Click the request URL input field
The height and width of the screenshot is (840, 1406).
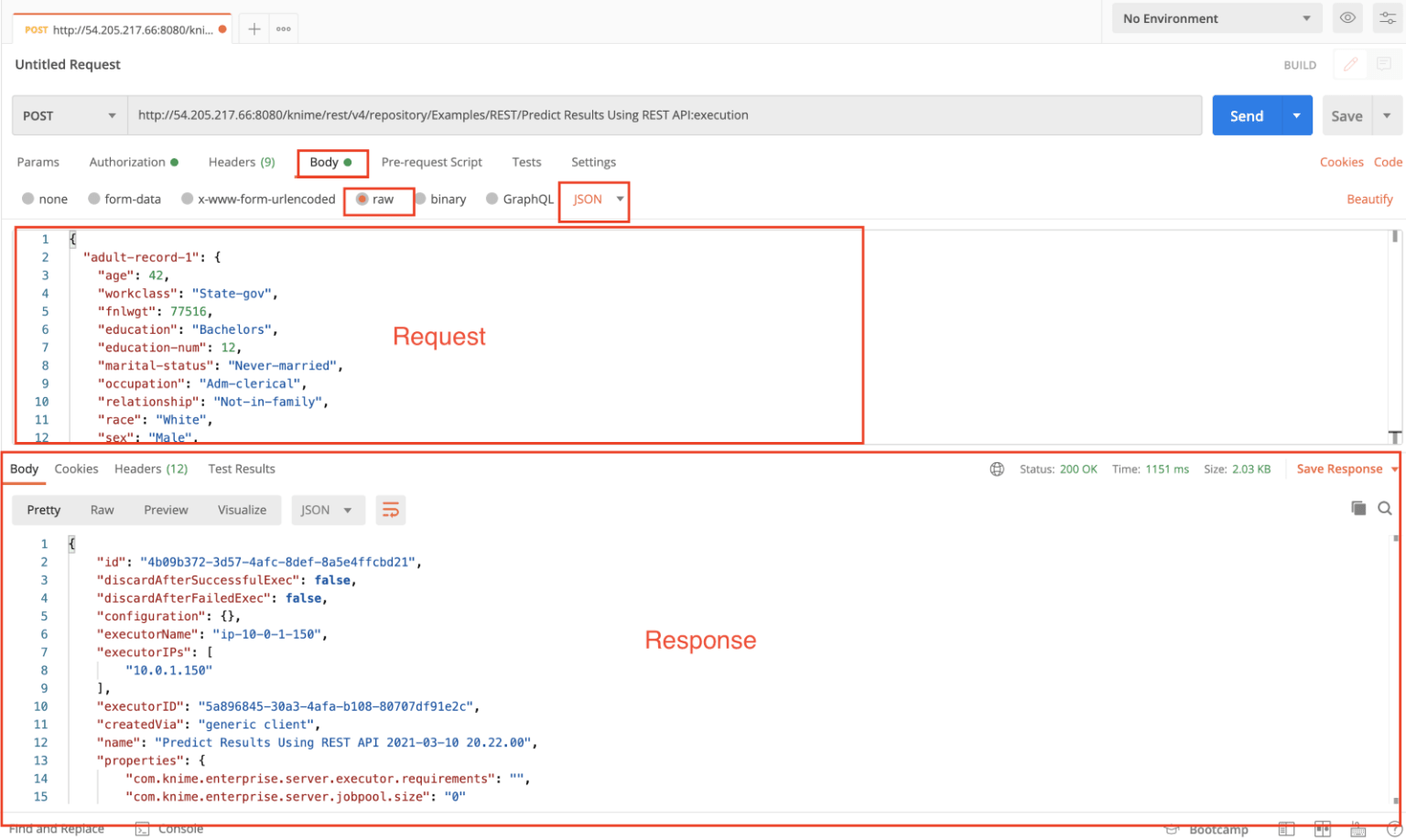pyautogui.click(x=665, y=115)
